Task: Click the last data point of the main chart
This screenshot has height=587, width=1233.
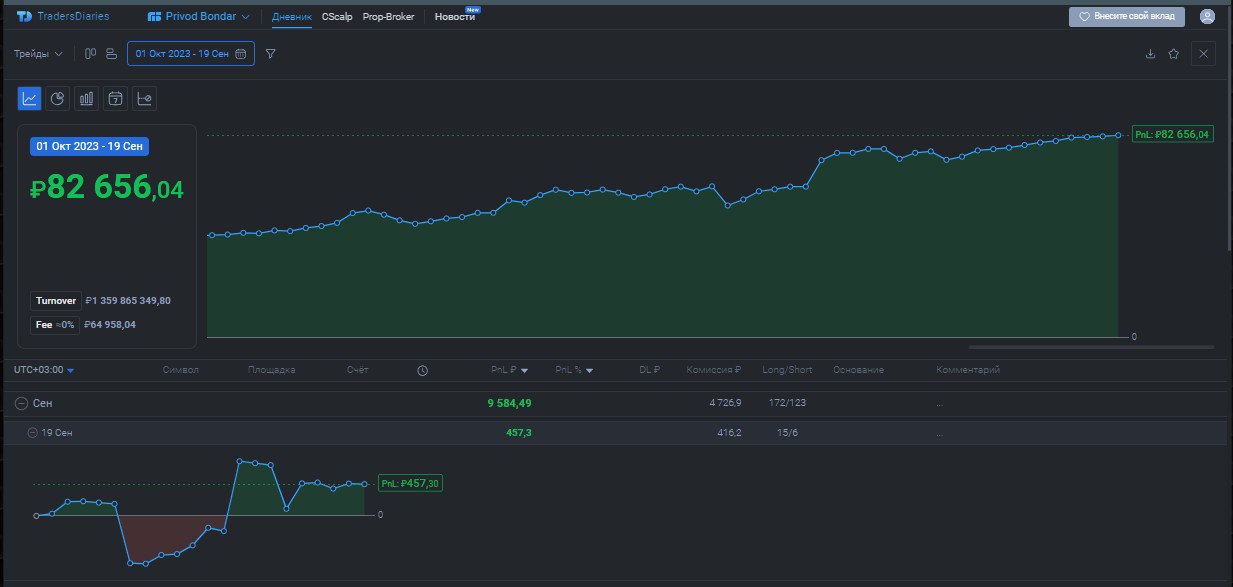Action: click(x=1118, y=134)
